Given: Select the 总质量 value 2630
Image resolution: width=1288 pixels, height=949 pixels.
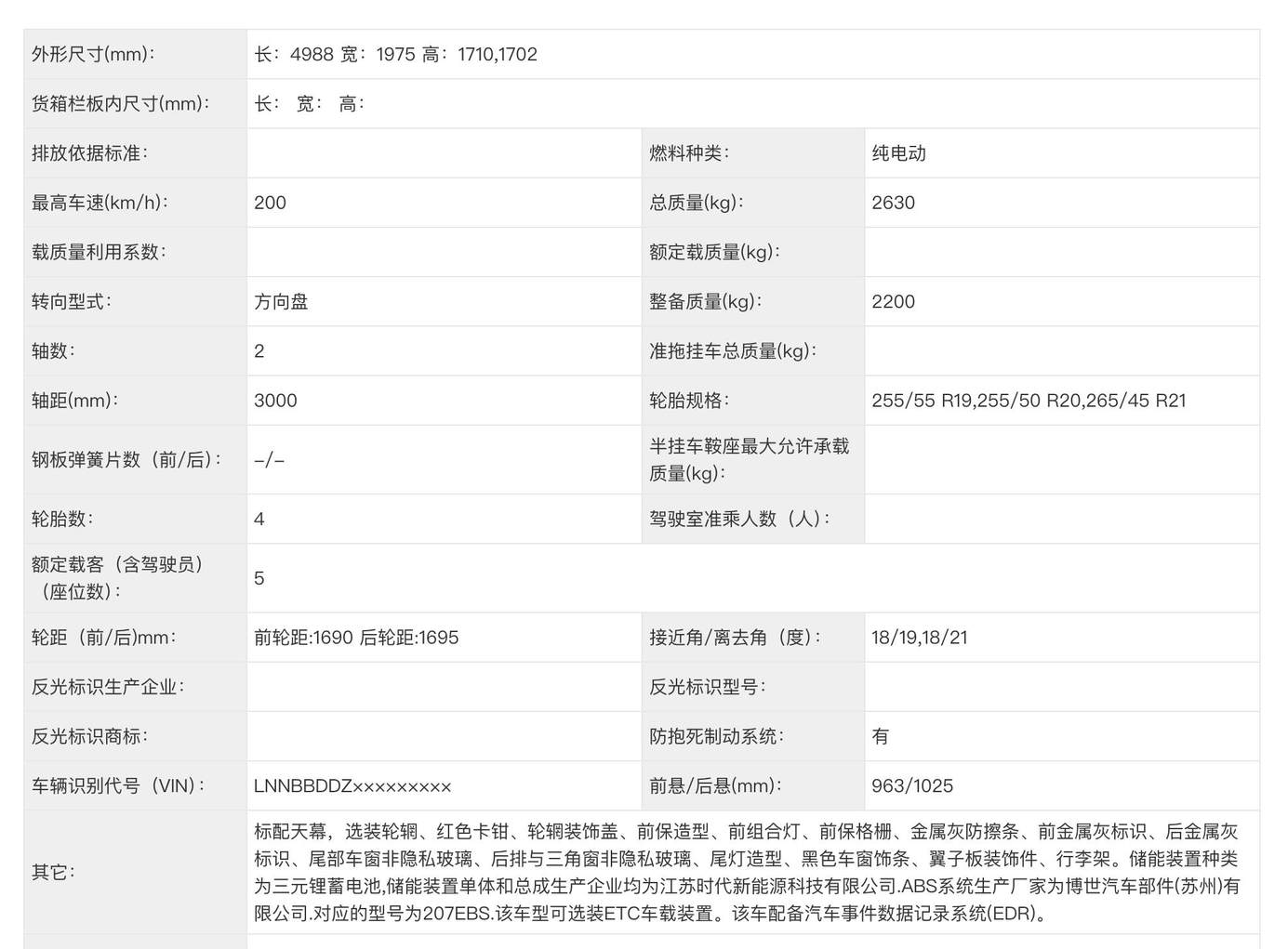Looking at the screenshot, I should pyautogui.click(x=893, y=203).
